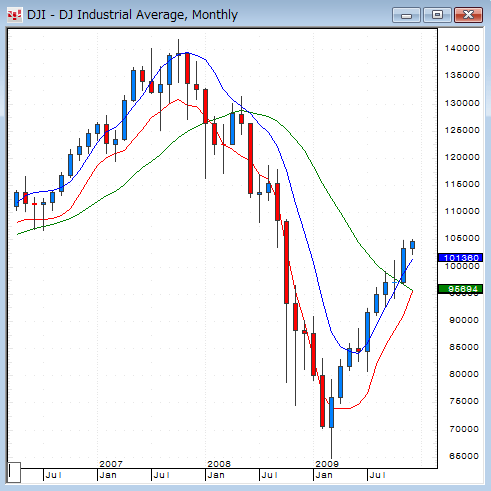Click the small box at the time axis start
The image size is (491, 491).
[14, 472]
